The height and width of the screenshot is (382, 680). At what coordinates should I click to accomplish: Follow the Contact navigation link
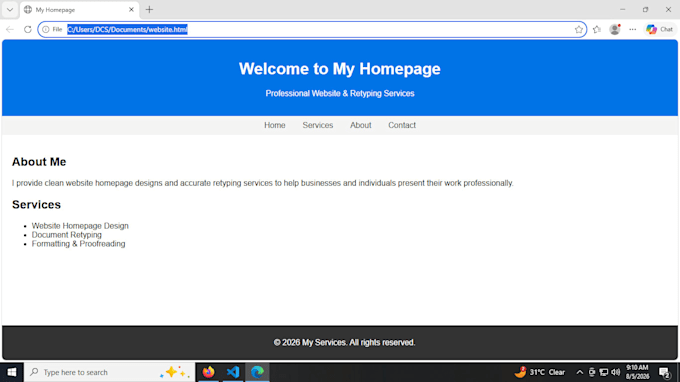click(402, 125)
